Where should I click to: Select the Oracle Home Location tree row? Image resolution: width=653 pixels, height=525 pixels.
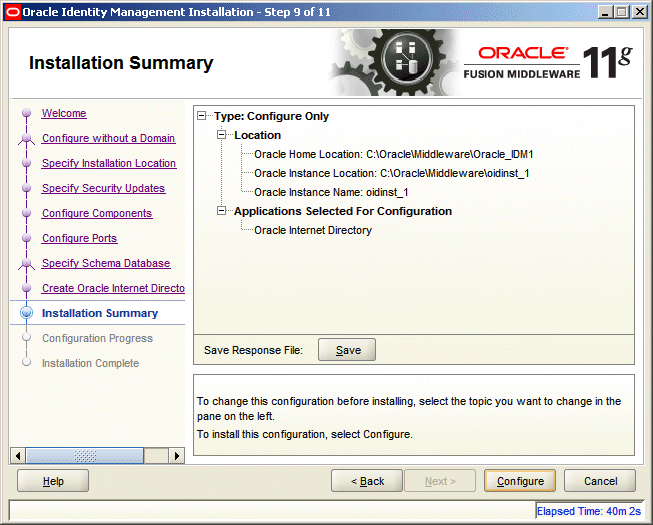(394, 154)
